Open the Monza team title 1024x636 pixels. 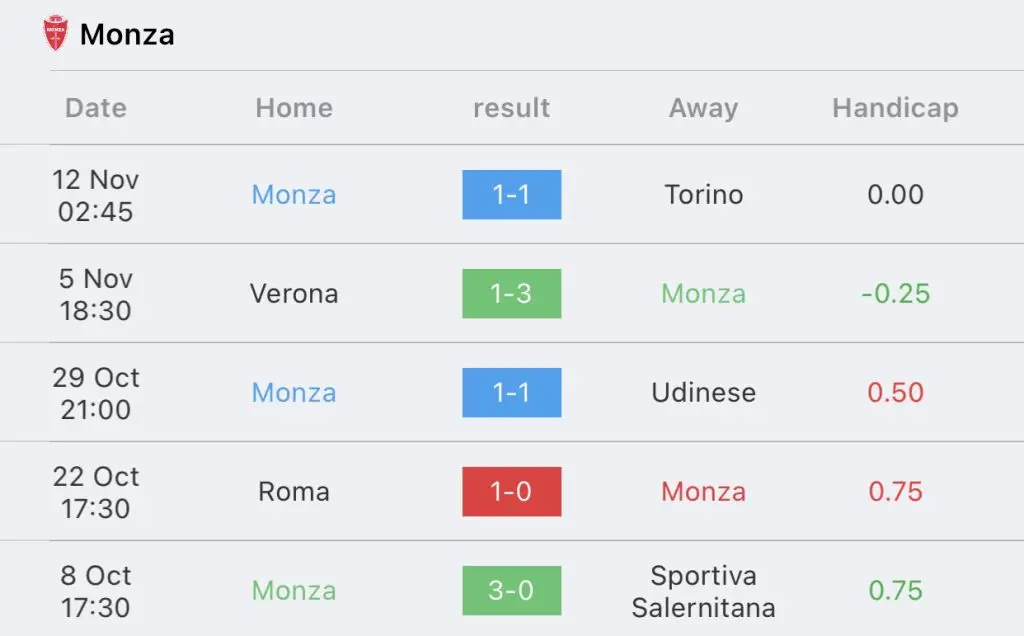(x=127, y=35)
